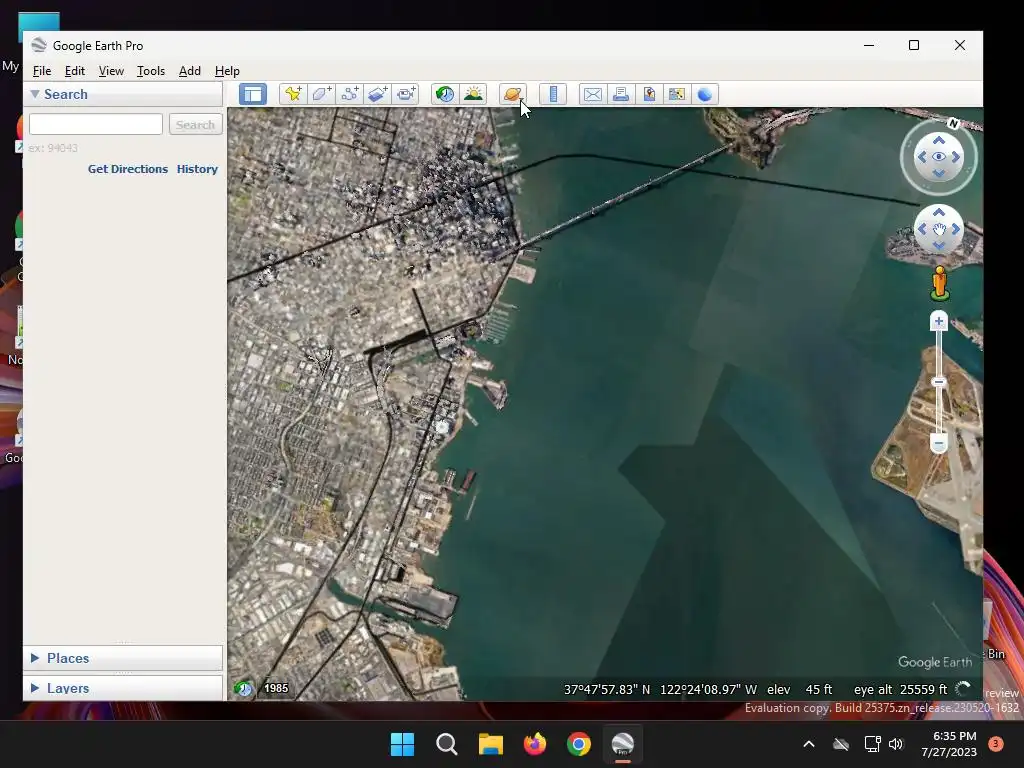
Task: Pan map left with move joystick
Action: (x=921, y=229)
